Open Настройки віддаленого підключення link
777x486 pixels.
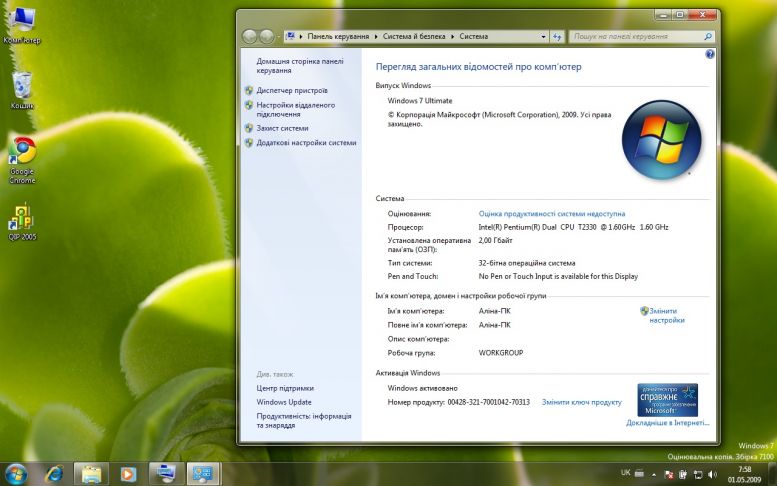(296, 109)
